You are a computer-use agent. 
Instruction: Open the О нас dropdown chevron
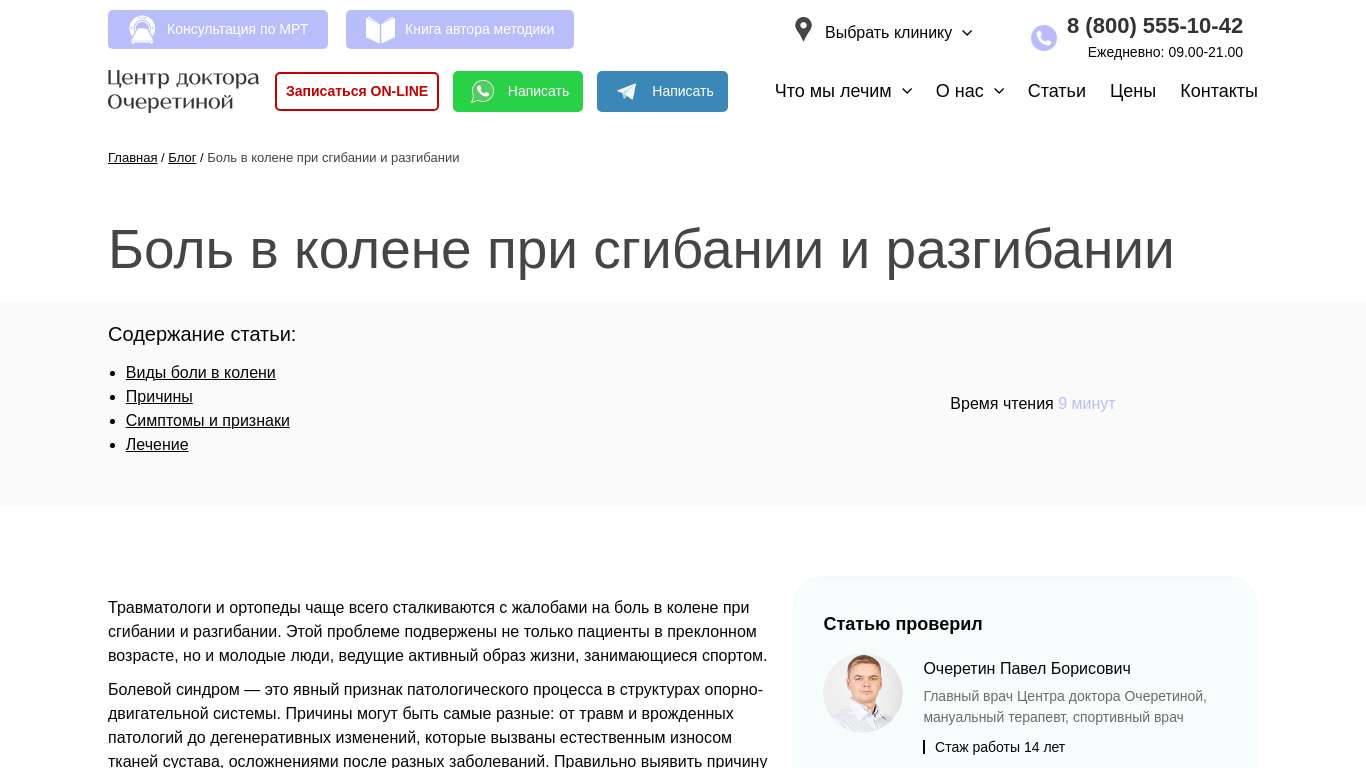(x=998, y=91)
